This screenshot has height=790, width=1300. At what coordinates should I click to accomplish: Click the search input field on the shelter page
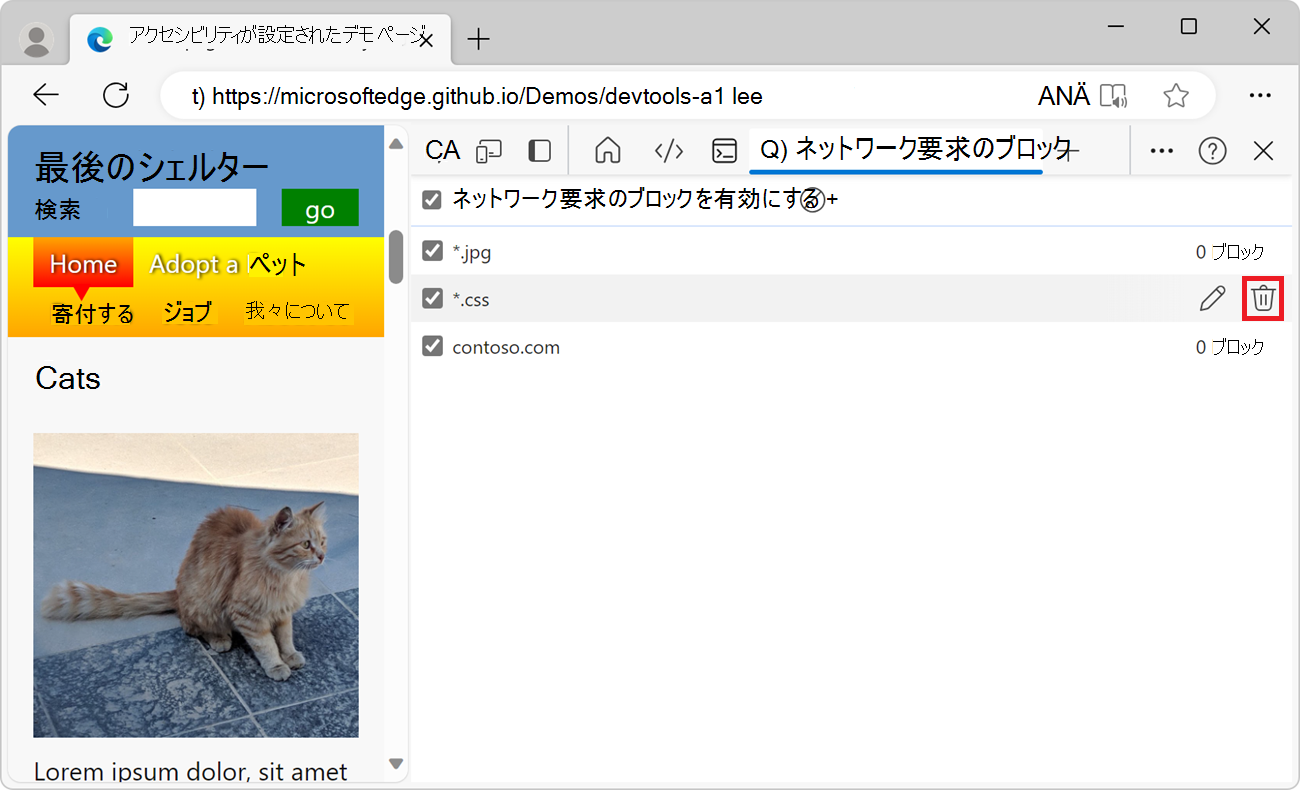194,209
